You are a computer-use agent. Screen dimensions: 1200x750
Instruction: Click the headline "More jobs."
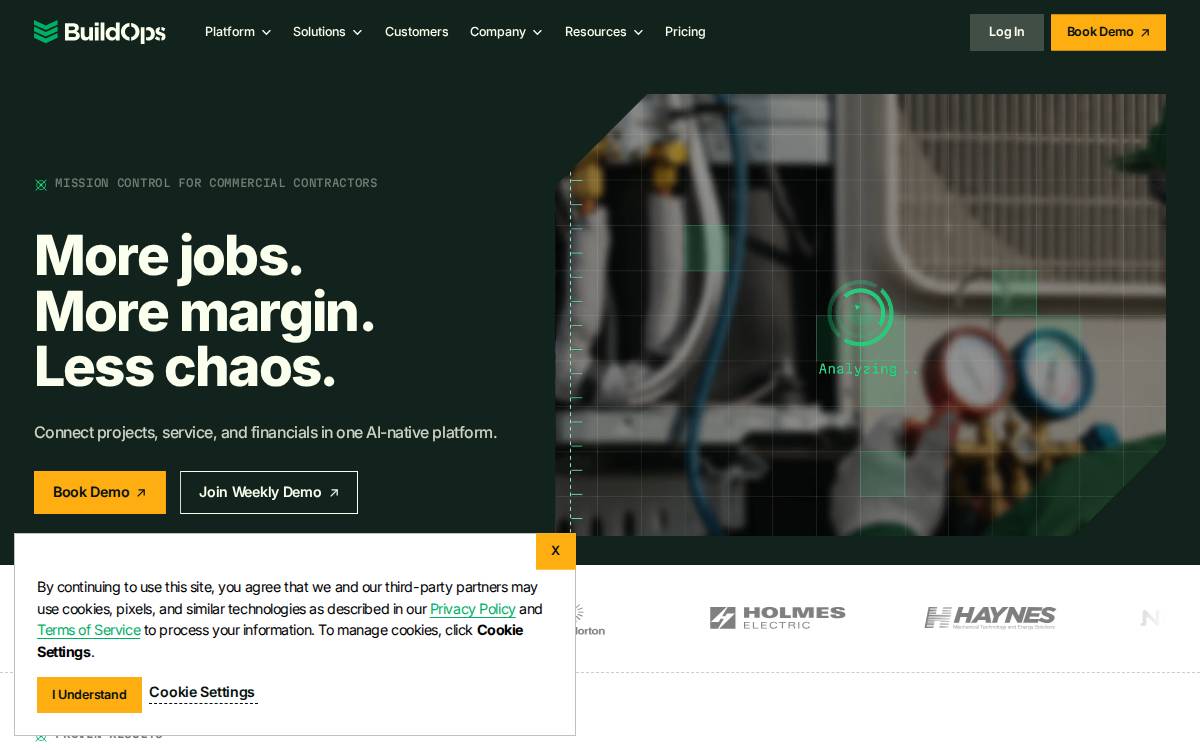click(168, 255)
